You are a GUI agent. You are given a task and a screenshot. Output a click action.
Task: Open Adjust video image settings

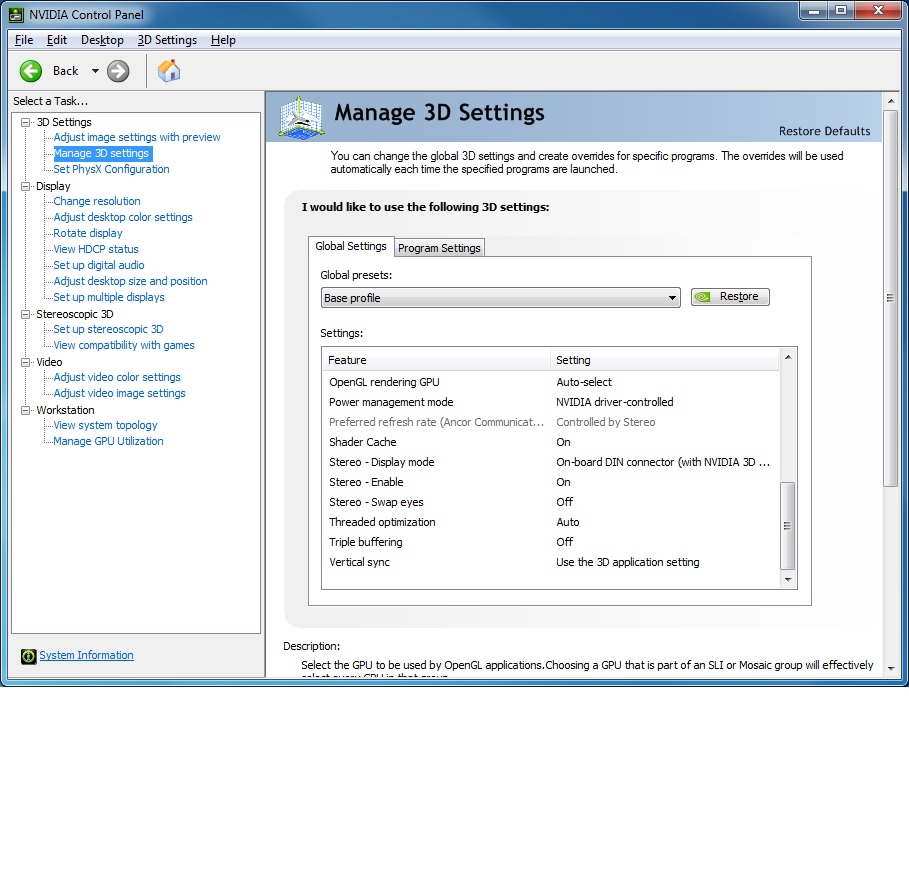[119, 394]
